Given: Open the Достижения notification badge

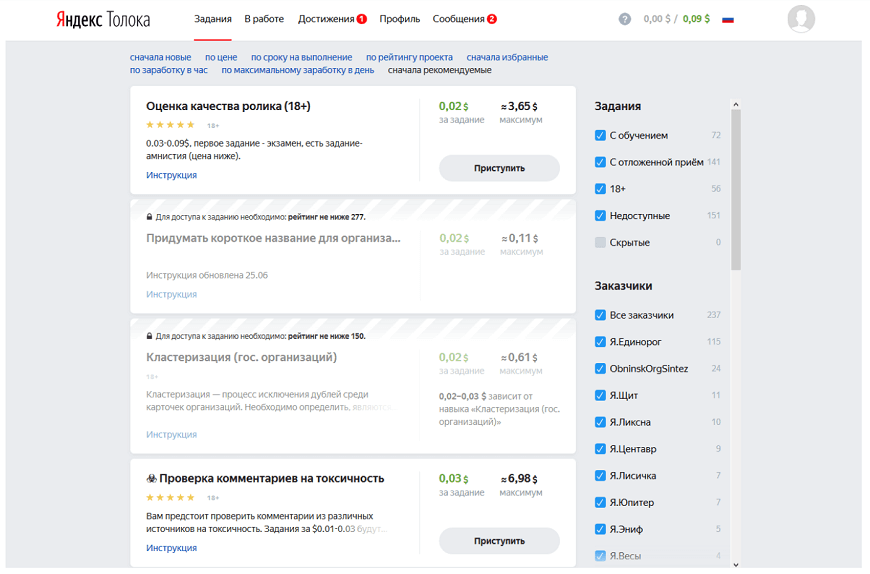Looking at the screenshot, I should click(x=362, y=19).
